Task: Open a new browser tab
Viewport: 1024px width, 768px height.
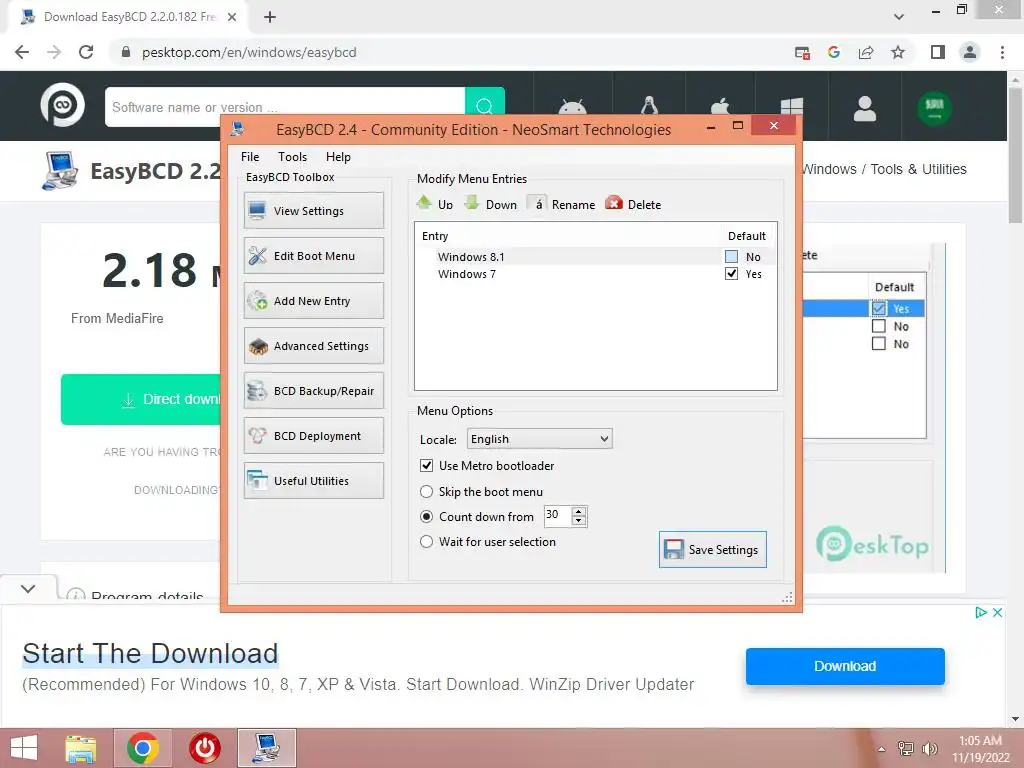Action: pyautogui.click(x=270, y=17)
